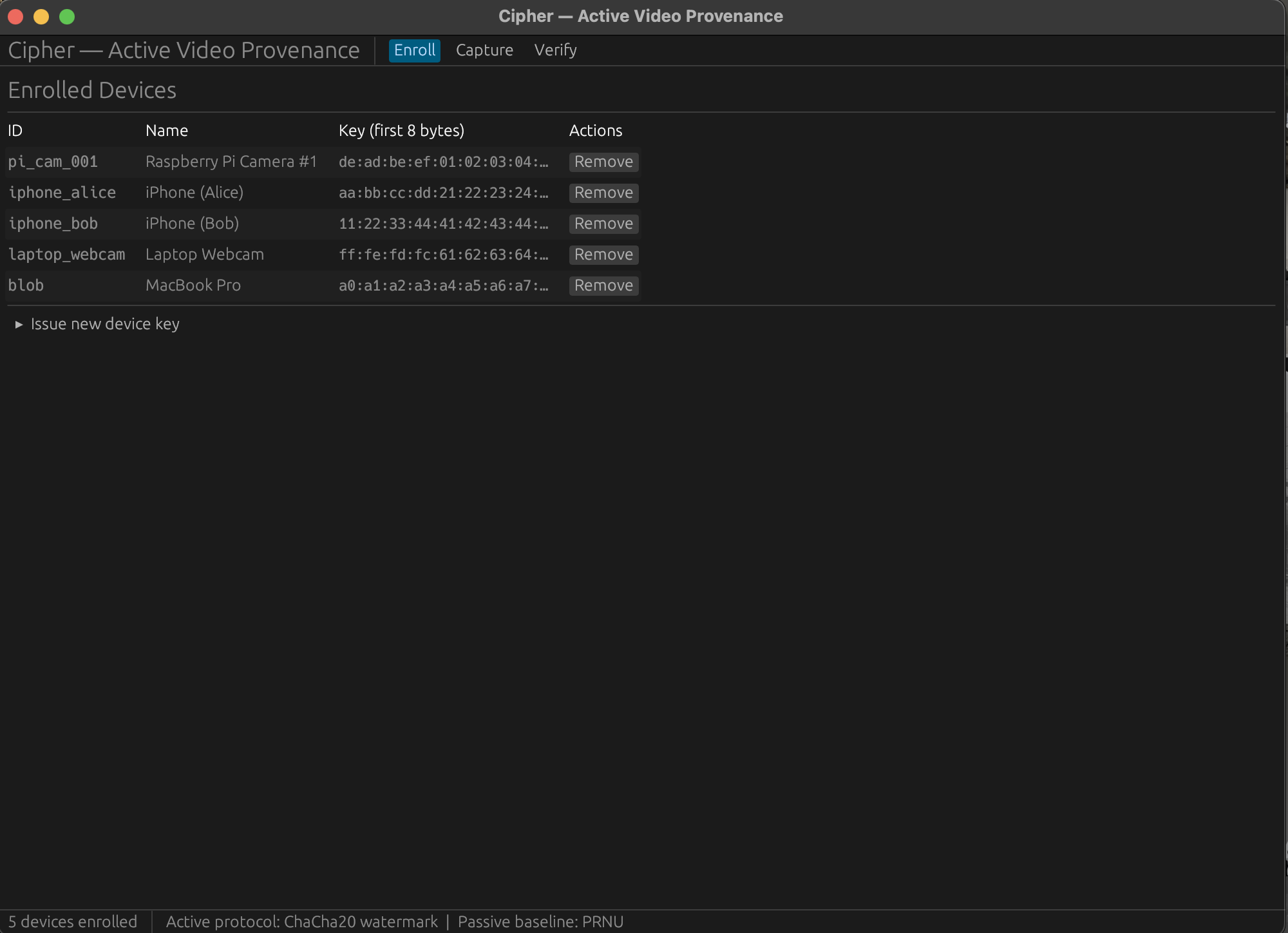Open the Verify tab

[555, 50]
